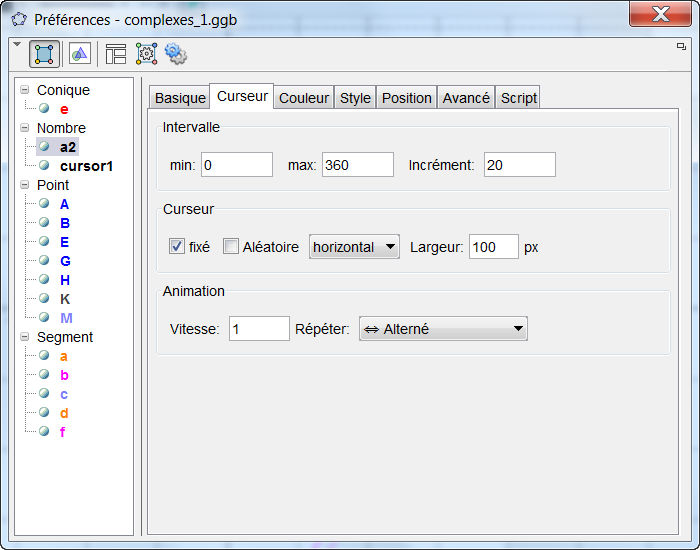Select segment d in the tree
Viewport: 700px width, 550px height.
(x=64, y=412)
